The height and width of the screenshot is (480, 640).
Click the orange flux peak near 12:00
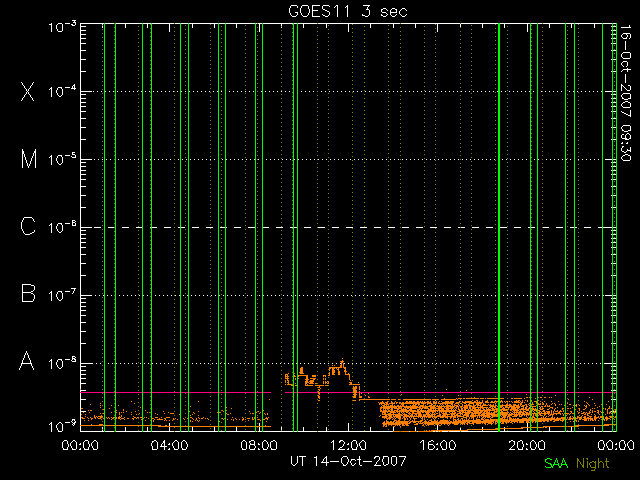pos(342,362)
